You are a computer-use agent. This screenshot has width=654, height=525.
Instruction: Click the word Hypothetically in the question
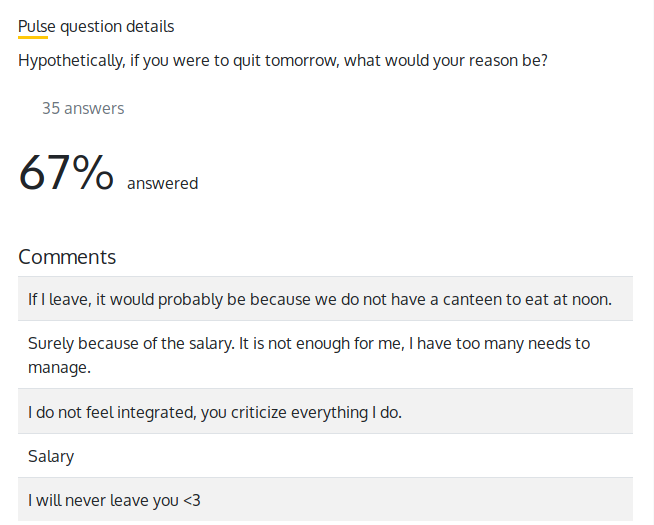[70, 60]
